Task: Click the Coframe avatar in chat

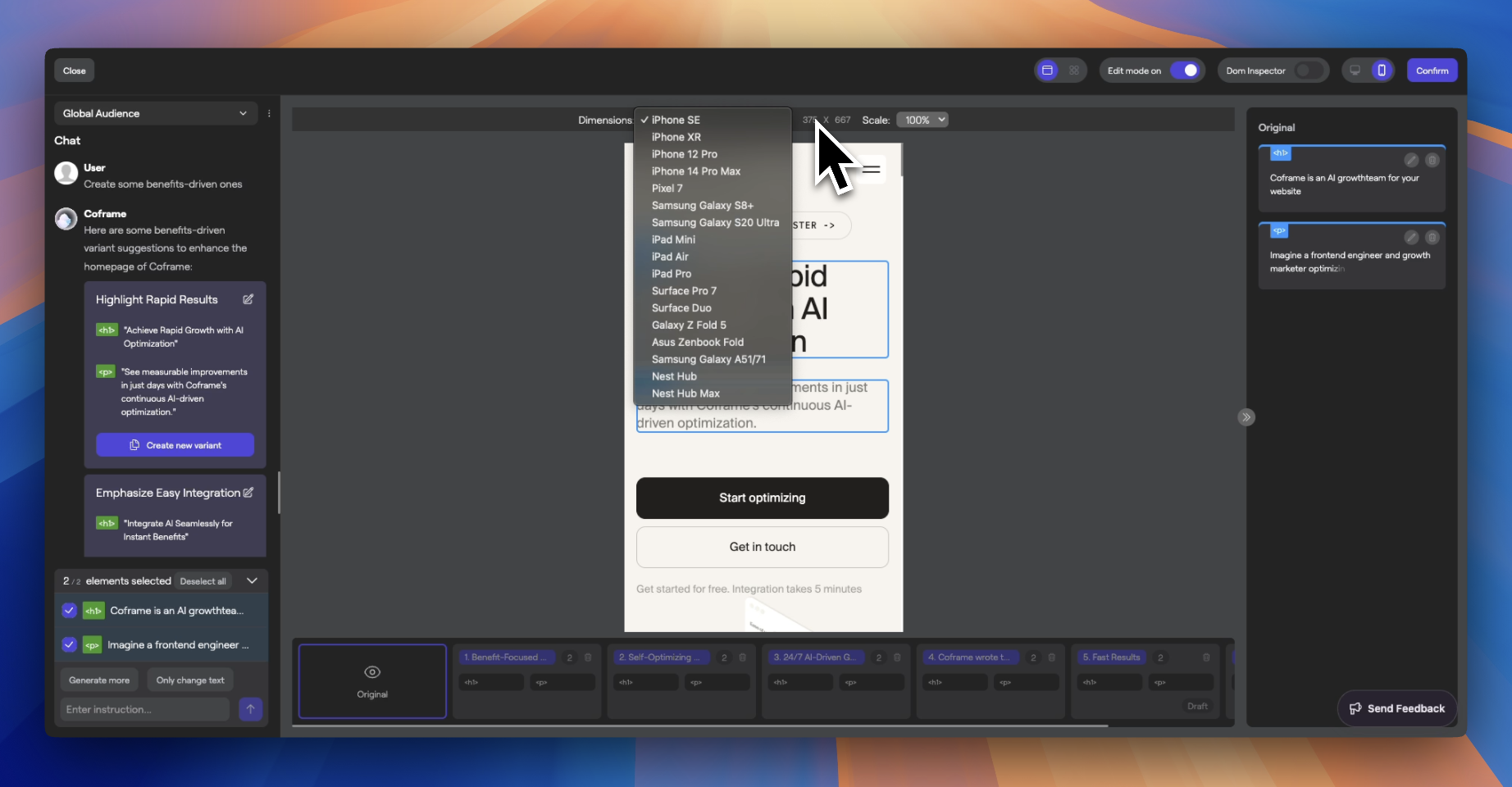Action: tap(66, 219)
